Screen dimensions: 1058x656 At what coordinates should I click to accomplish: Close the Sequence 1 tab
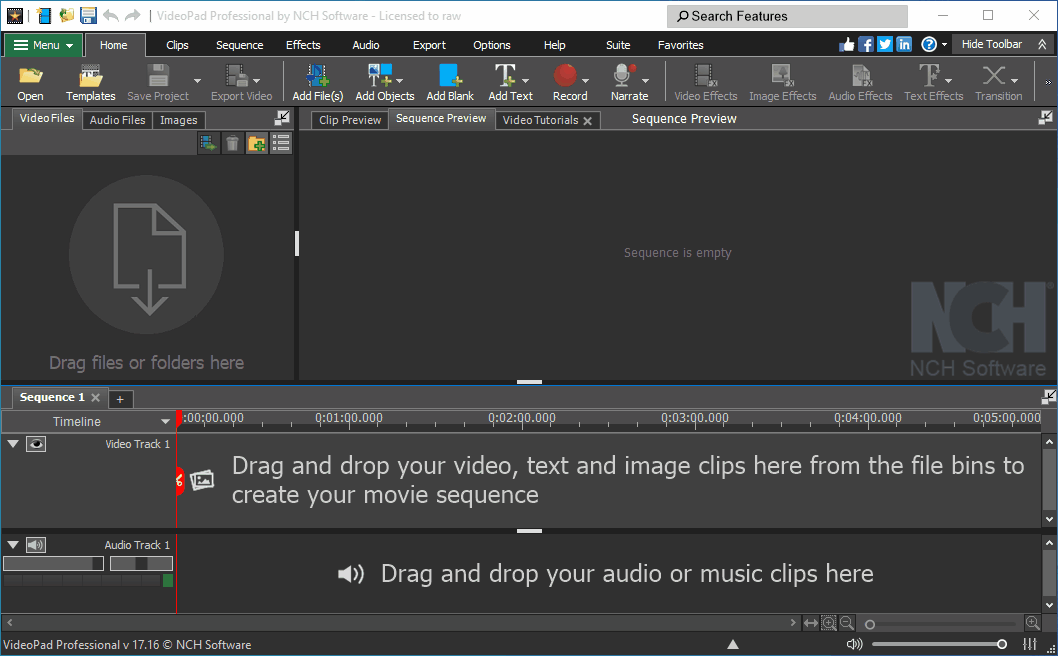(x=96, y=398)
